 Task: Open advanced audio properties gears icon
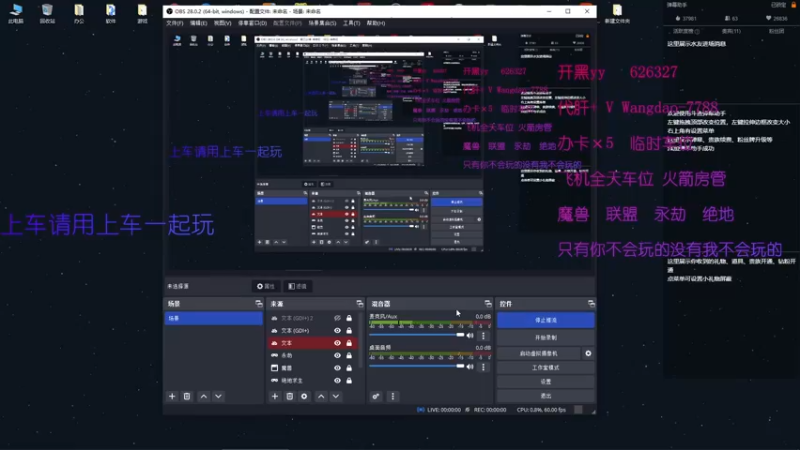click(x=376, y=396)
